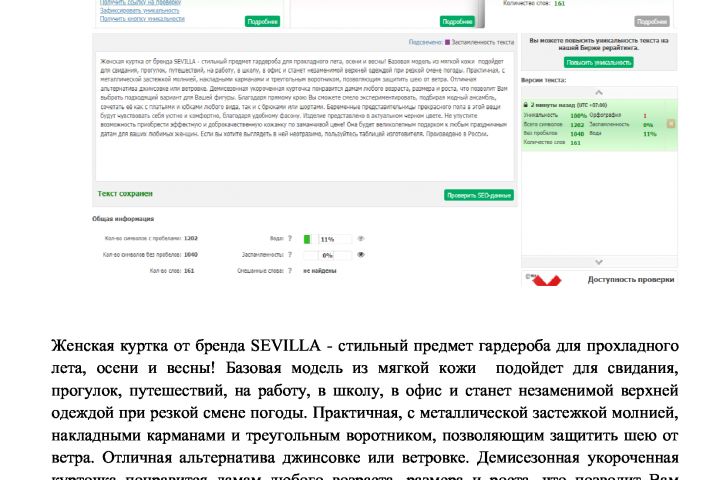Image resolution: width=720 pixels, height=480 pixels.
Task: Click the character count value '1202' under 'Общая информация'
Action: tap(191, 238)
